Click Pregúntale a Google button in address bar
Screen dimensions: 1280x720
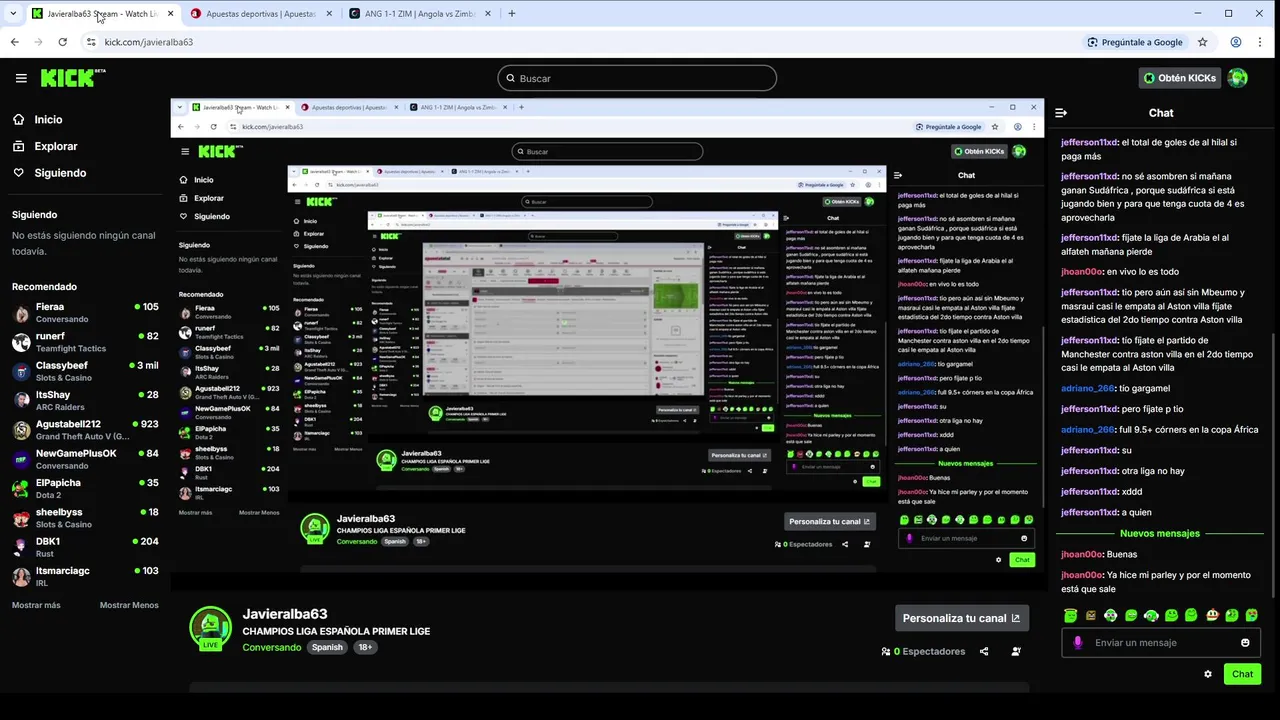pyautogui.click(x=1135, y=42)
